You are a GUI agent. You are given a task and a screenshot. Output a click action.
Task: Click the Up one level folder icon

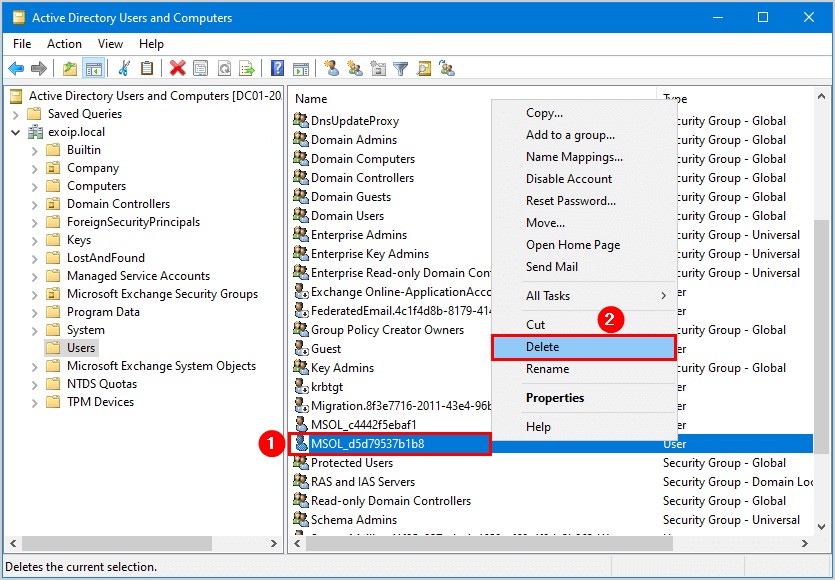click(69, 69)
